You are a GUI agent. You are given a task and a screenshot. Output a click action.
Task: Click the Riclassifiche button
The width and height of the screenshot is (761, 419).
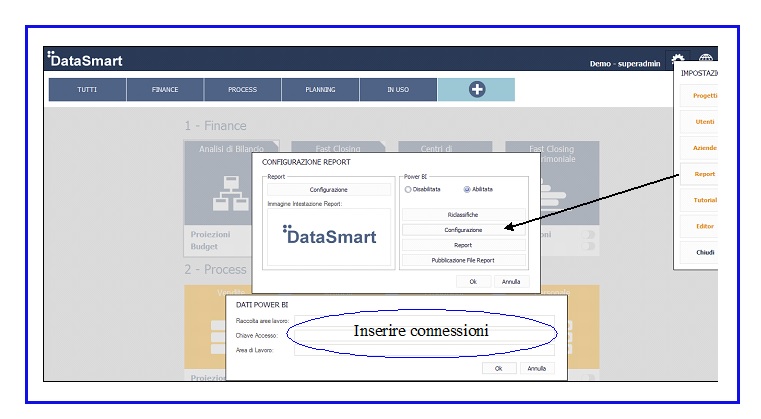463,215
